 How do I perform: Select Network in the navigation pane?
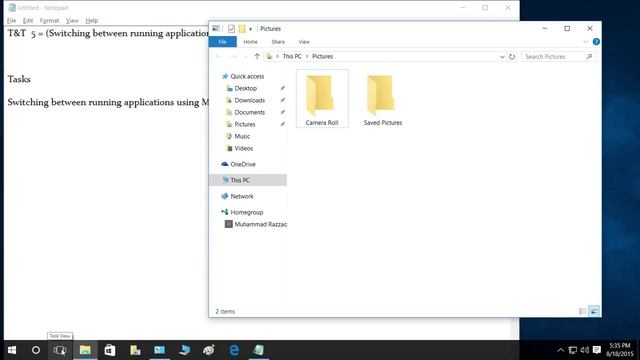pyautogui.click(x=242, y=196)
